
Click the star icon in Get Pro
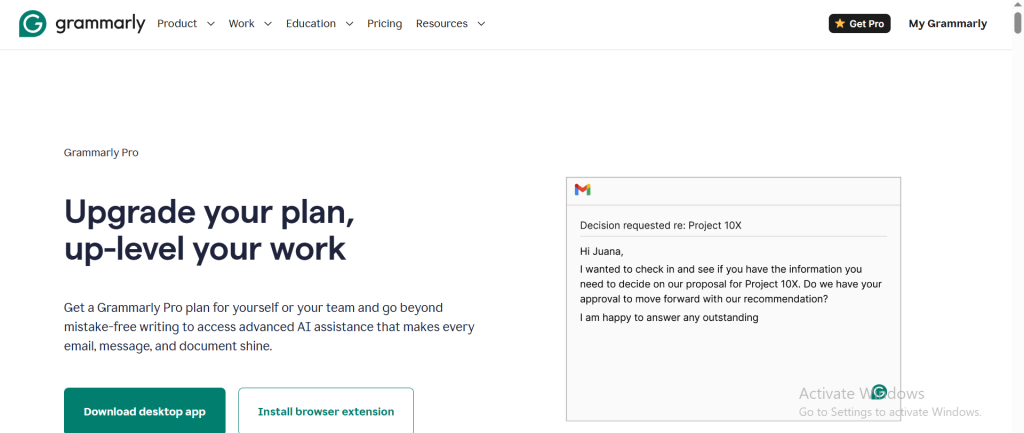pyautogui.click(x=840, y=24)
